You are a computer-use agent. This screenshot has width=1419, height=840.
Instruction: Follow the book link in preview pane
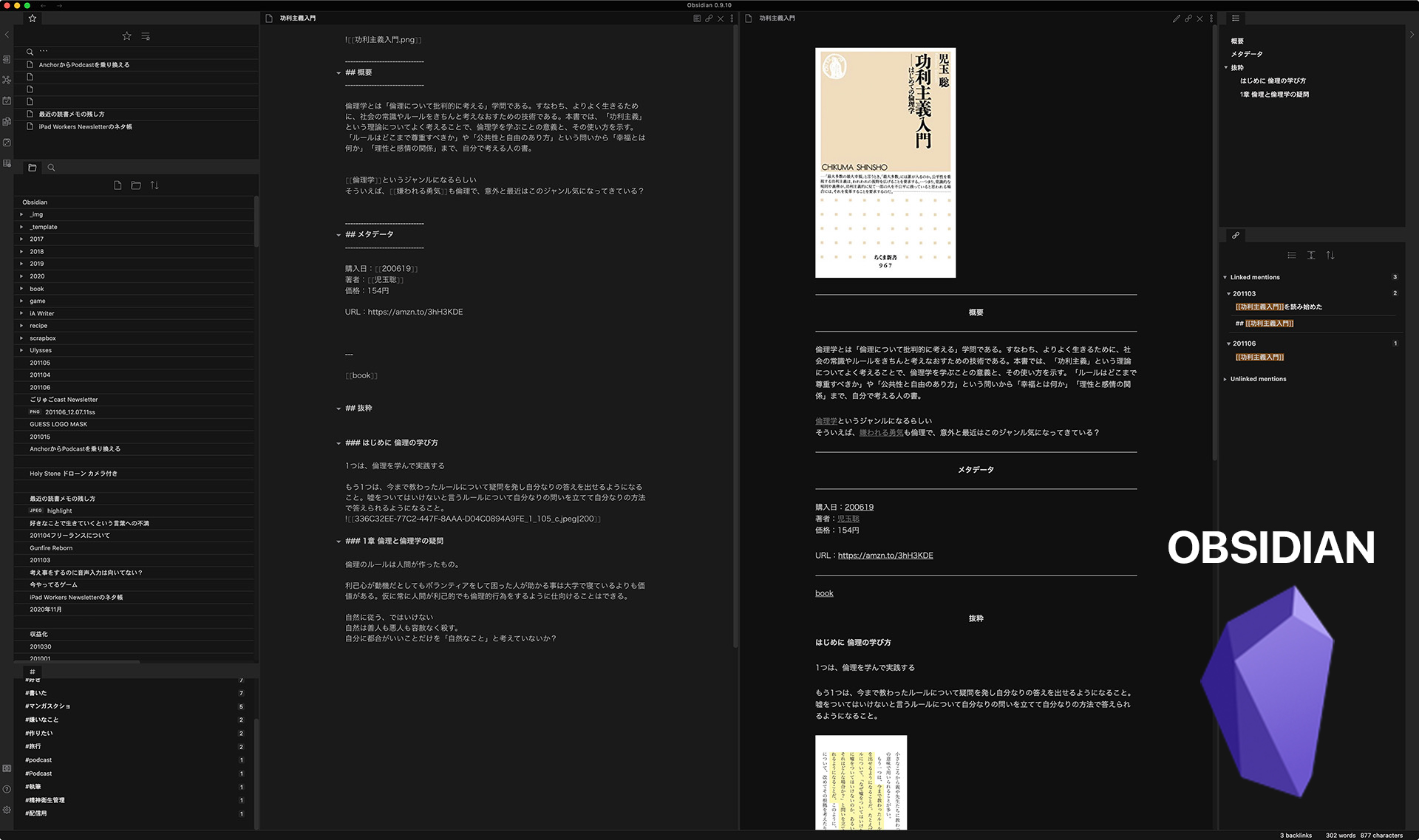824,593
